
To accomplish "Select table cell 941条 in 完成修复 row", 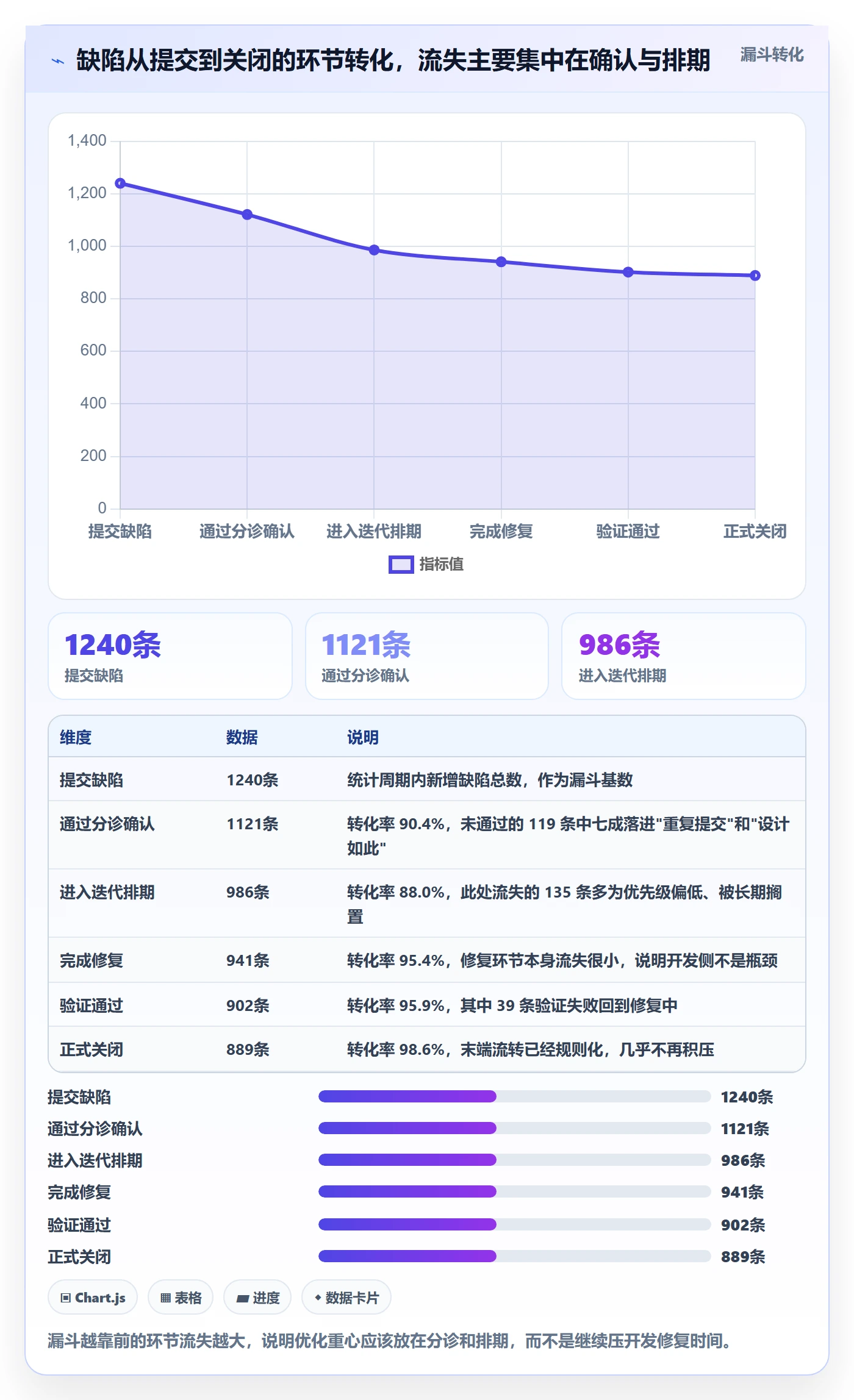I will pos(248,960).
